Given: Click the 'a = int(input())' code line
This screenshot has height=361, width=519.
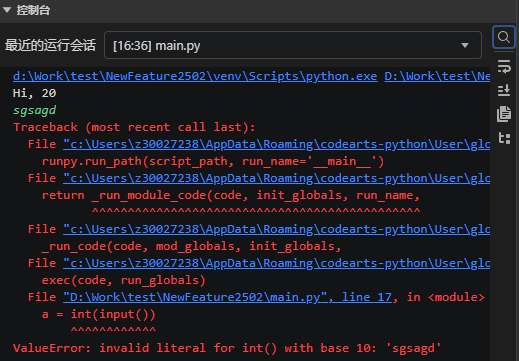Looking at the screenshot, I should 99,314.
